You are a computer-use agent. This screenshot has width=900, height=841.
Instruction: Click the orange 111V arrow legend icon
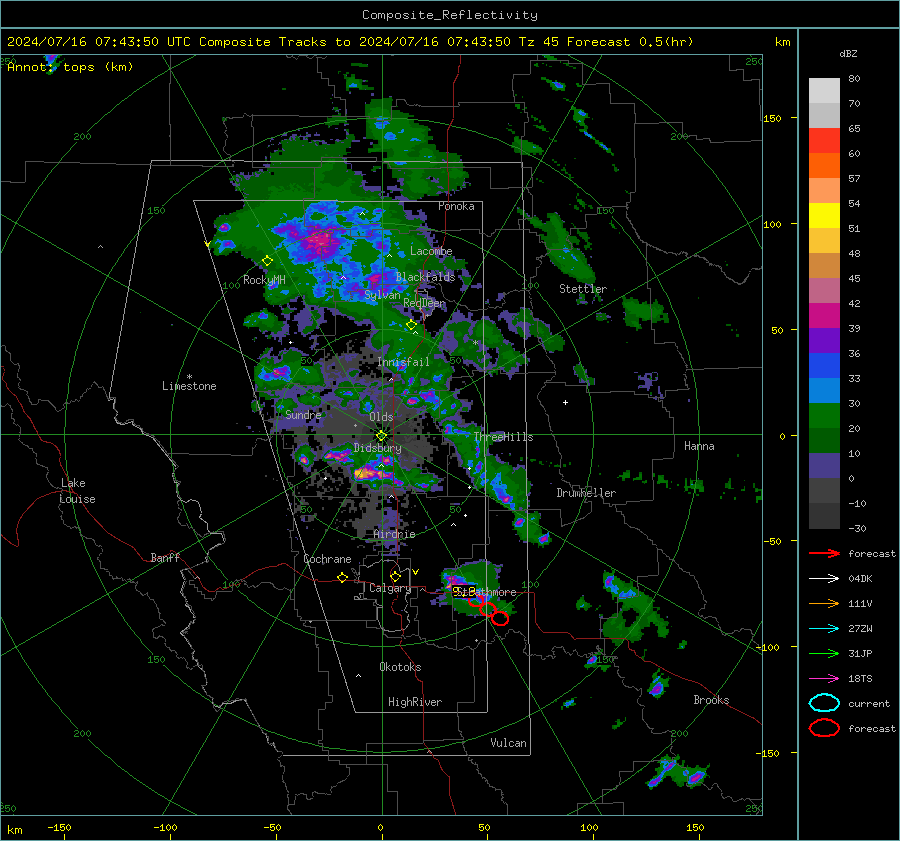pyautogui.click(x=824, y=603)
